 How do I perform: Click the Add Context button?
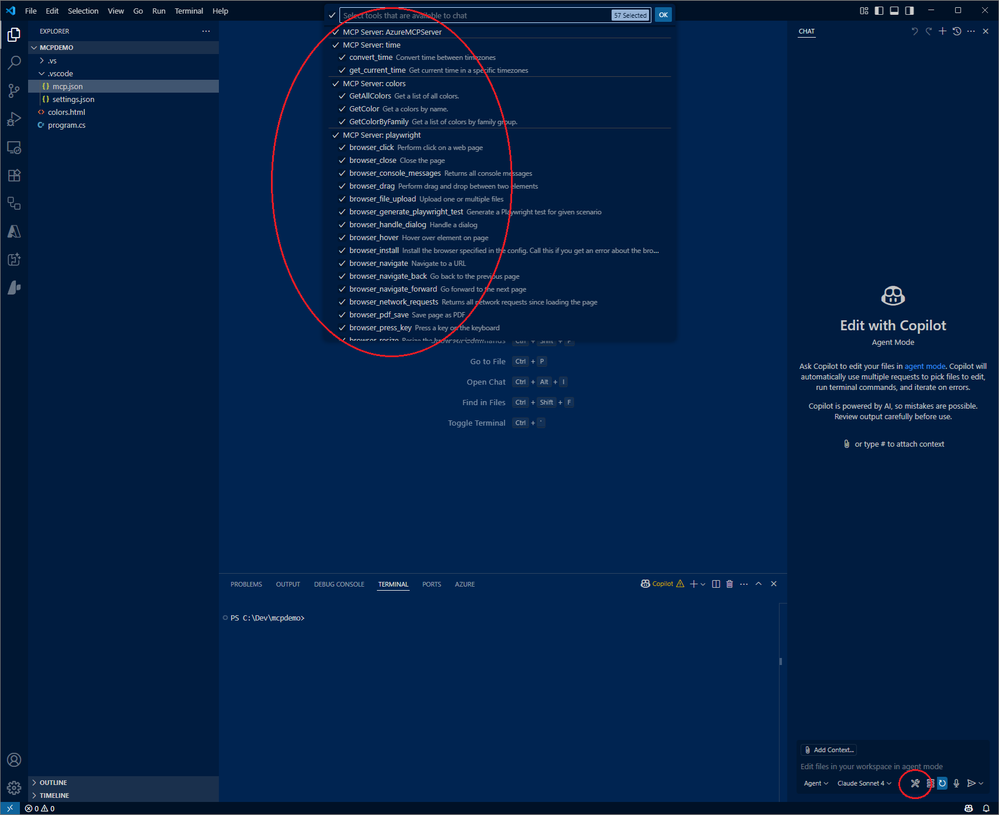coord(829,749)
